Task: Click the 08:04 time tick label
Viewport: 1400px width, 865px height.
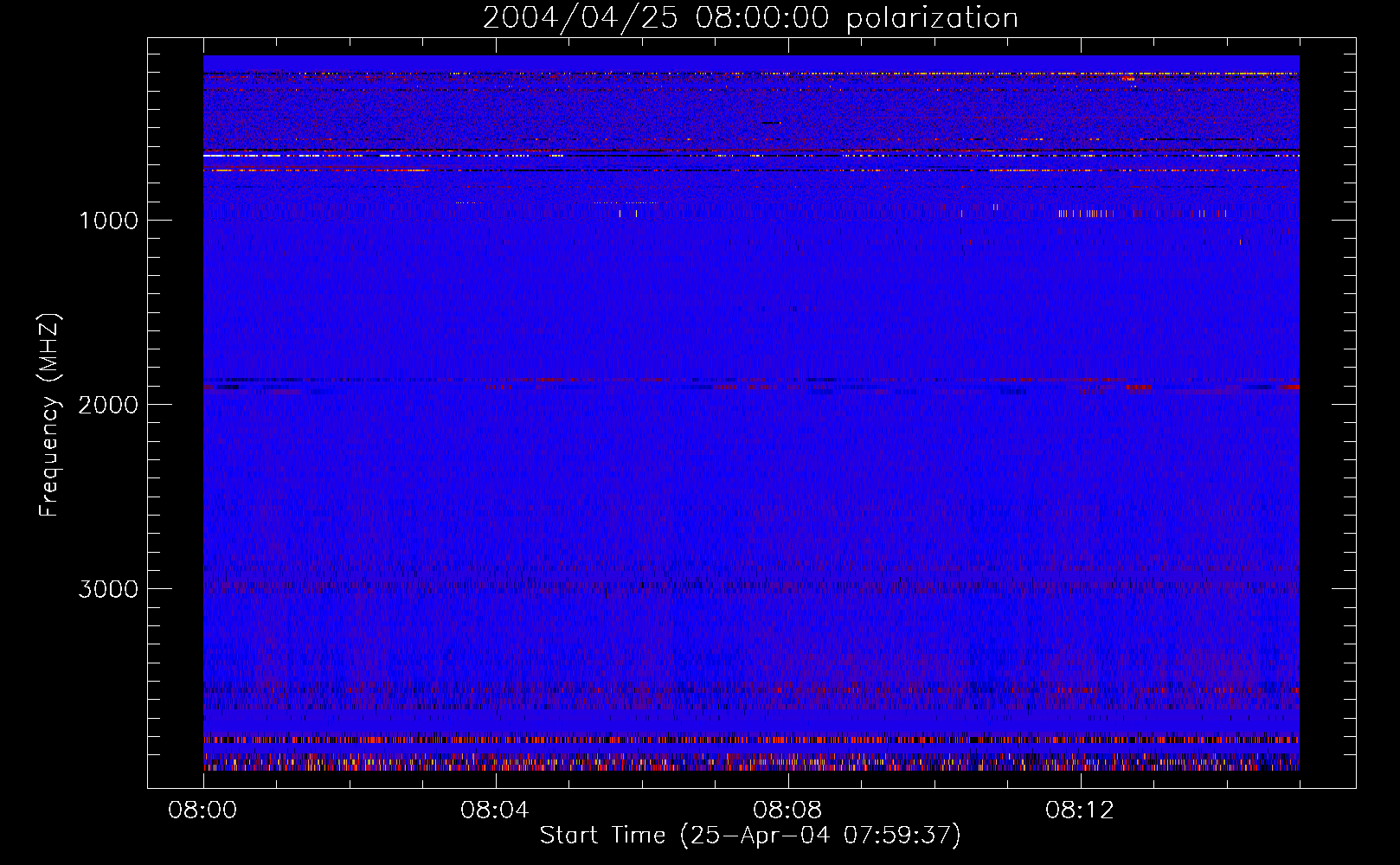Action: pos(495,811)
